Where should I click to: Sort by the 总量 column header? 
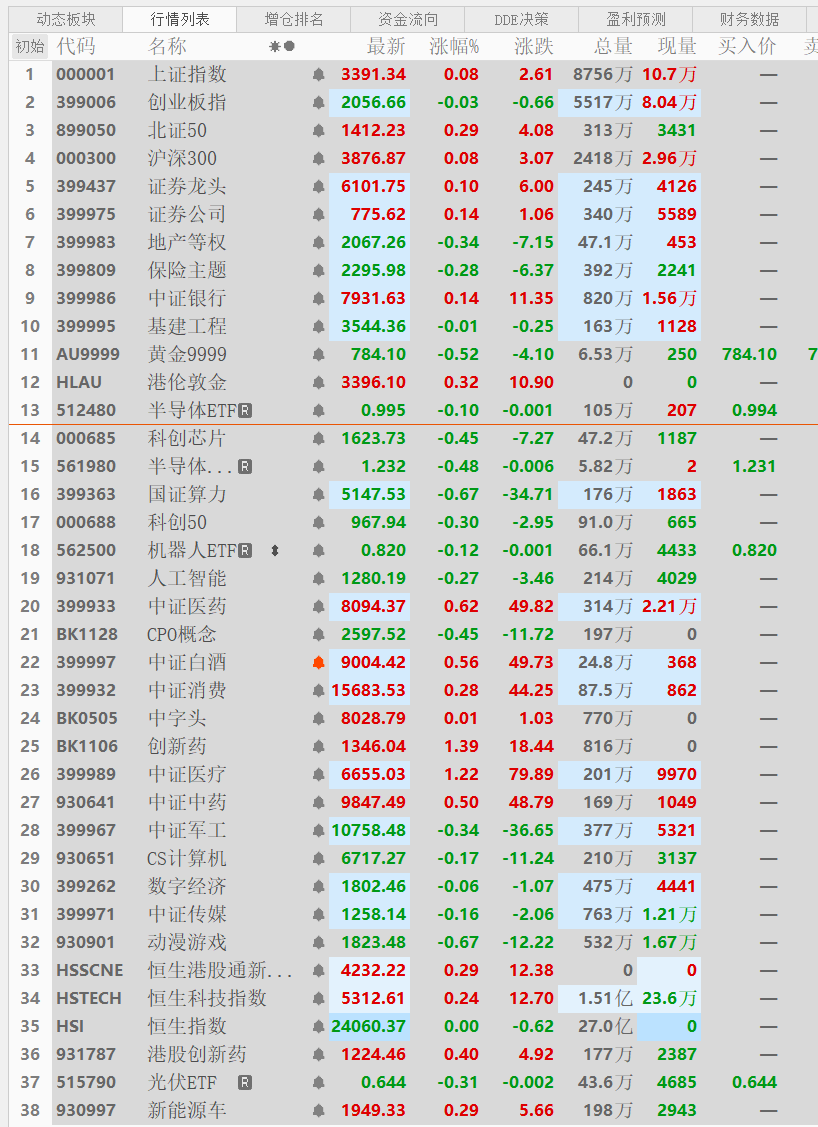(x=613, y=47)
